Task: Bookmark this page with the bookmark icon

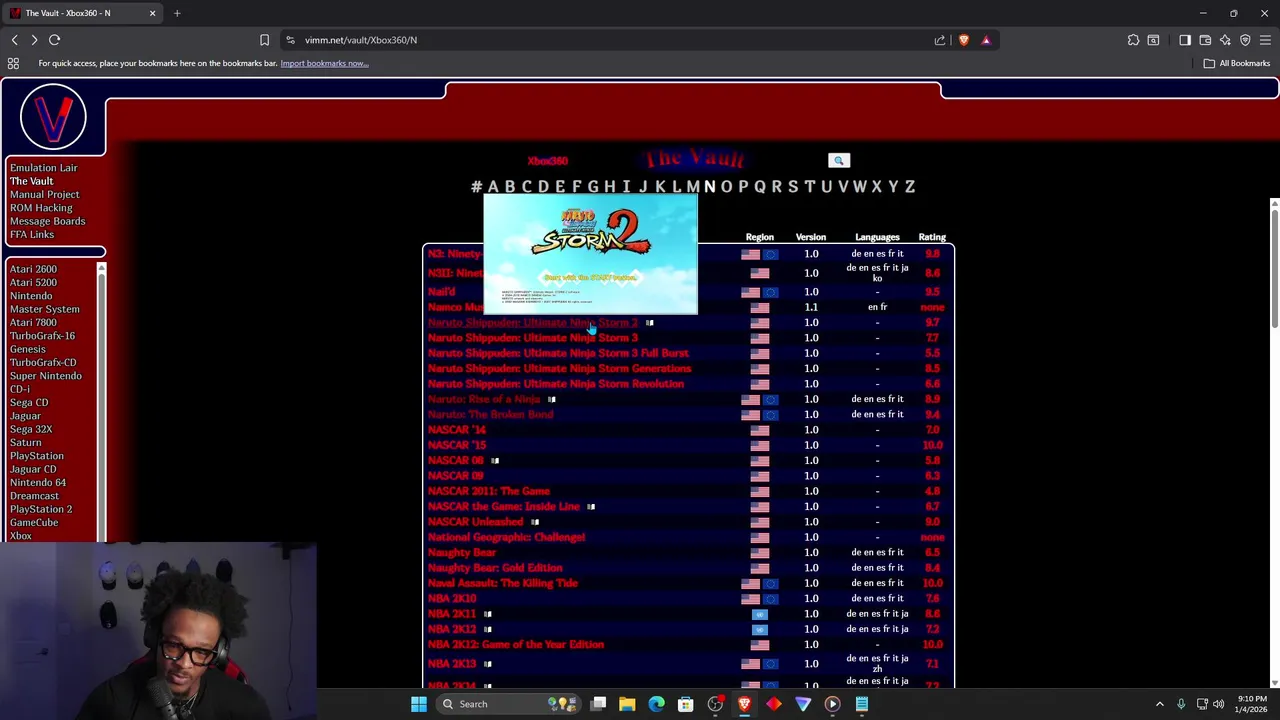Action: 264,40
